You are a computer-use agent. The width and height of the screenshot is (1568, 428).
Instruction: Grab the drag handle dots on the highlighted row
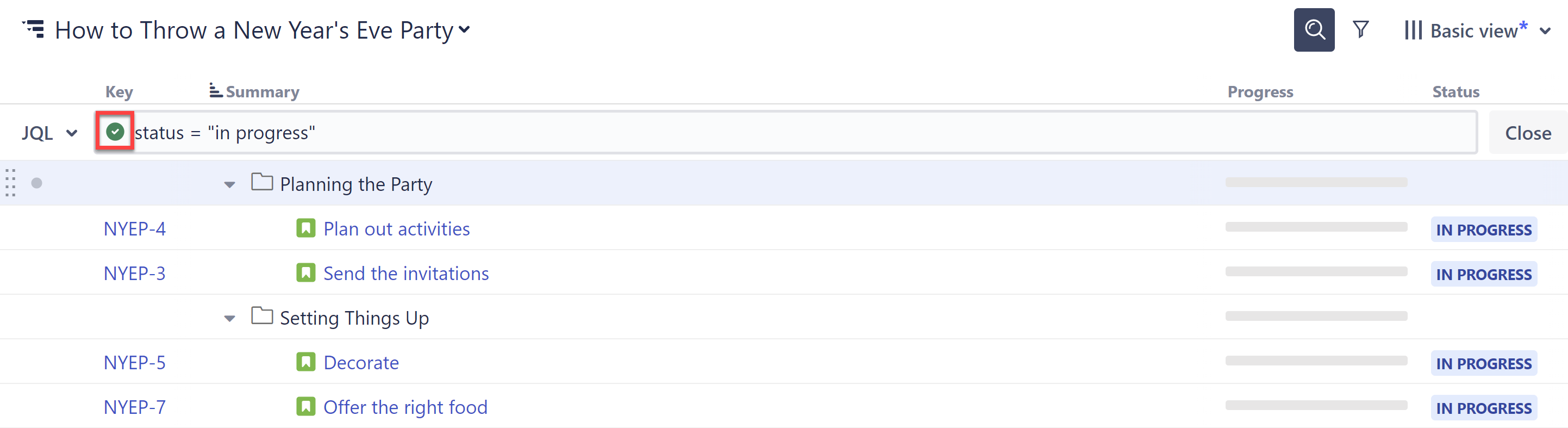coord(10,182)
